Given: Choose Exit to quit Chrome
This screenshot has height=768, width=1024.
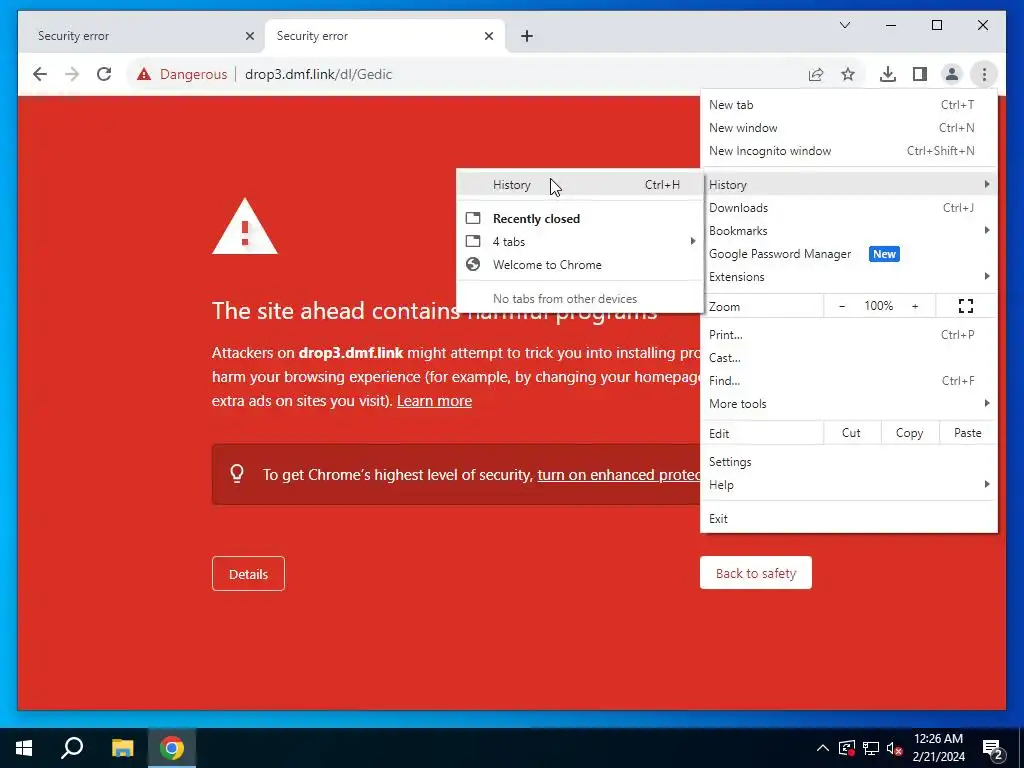Looking at the screenshot, I should 848,519.
